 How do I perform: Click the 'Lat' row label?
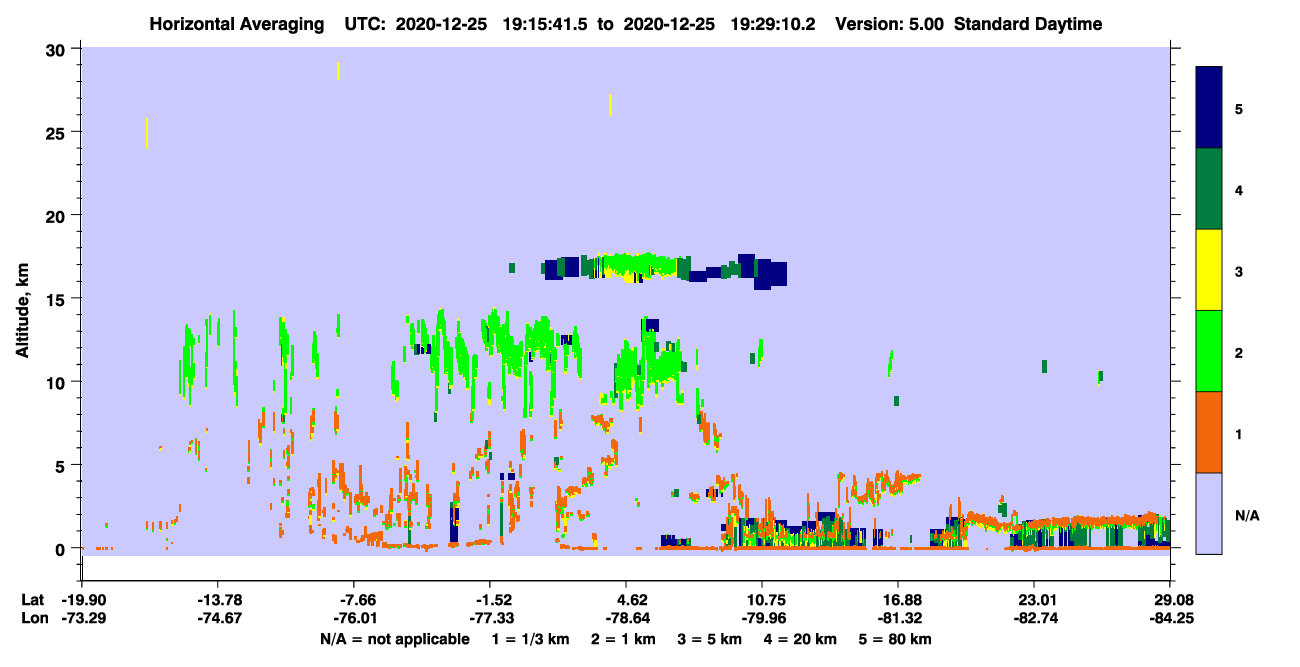tap(32, 600)
